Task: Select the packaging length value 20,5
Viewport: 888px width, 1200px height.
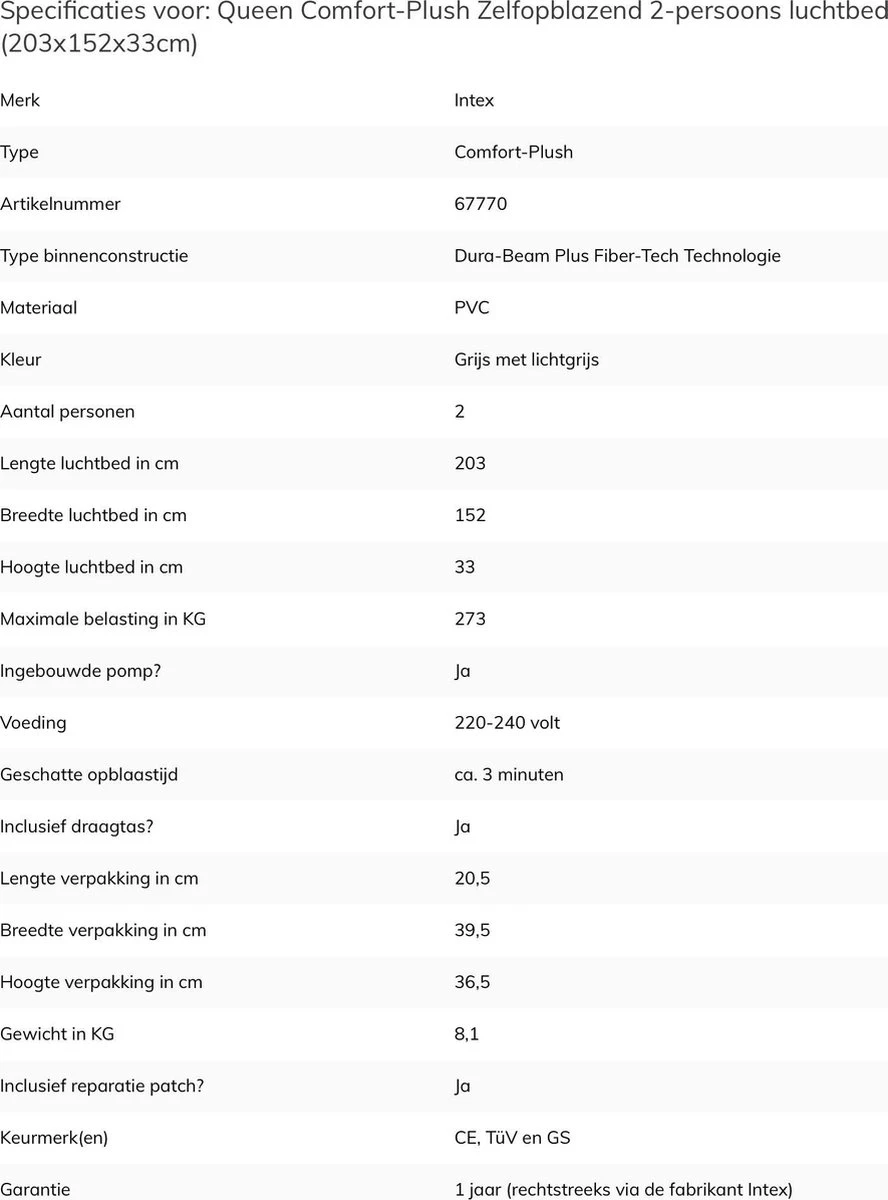Action: [472, 879]
